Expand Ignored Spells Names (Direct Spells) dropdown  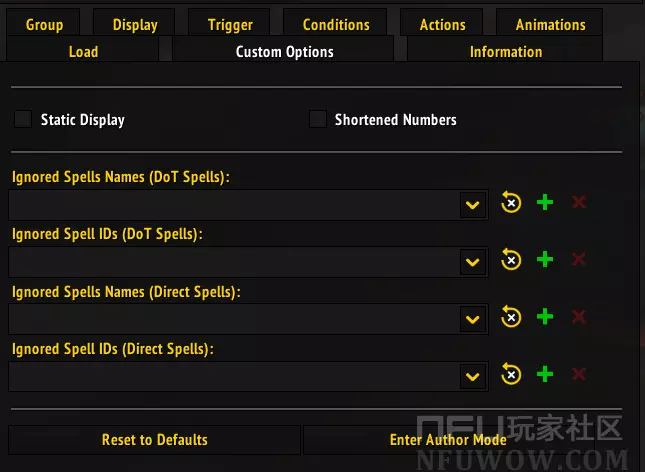coord(473,319)
